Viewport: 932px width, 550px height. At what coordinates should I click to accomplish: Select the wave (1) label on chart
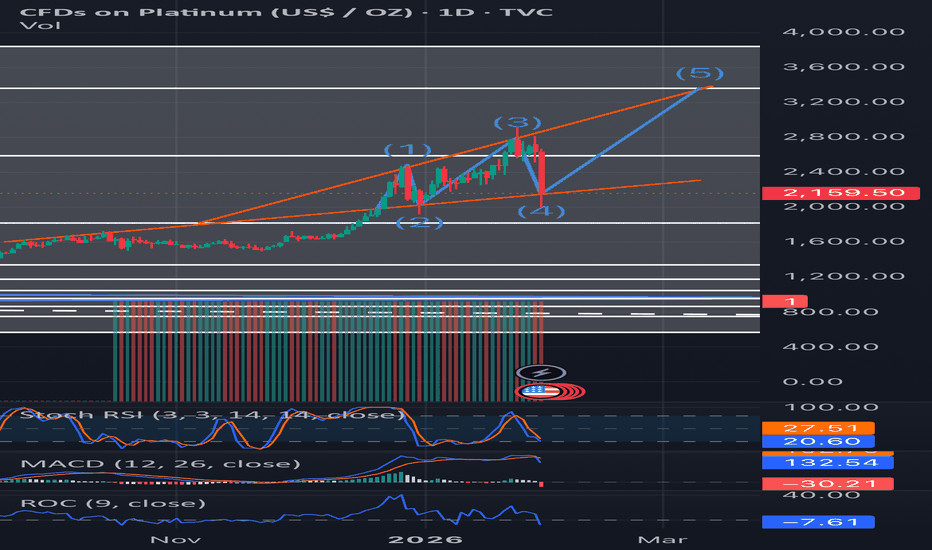(x=409, y=151)
